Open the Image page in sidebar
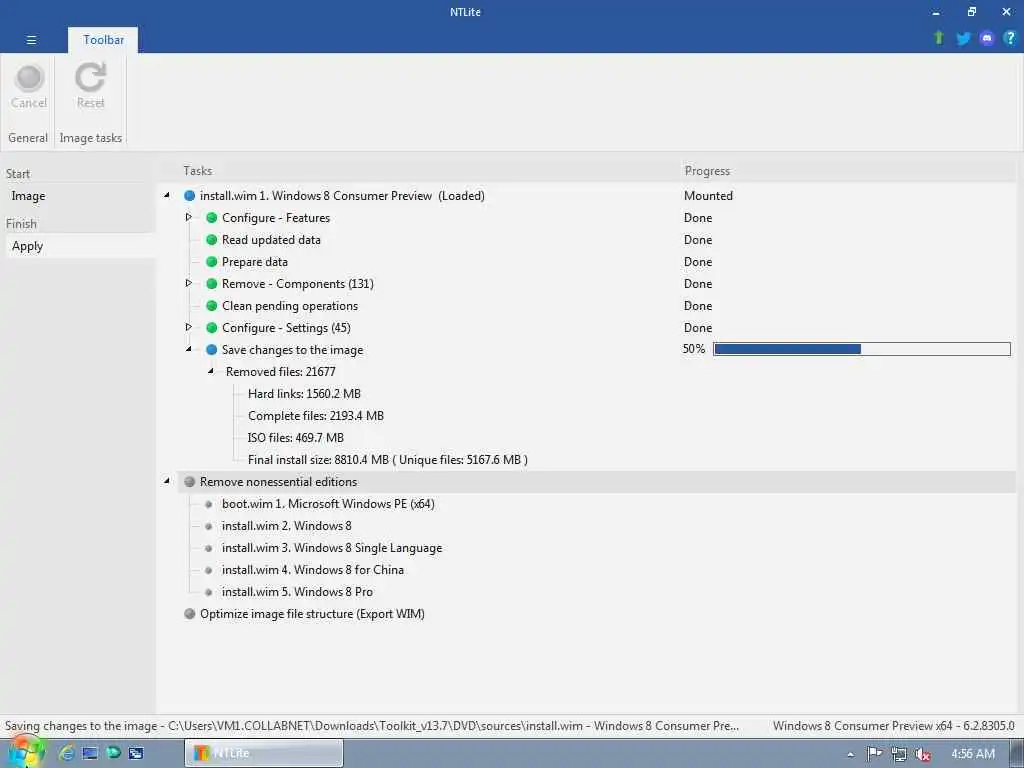Image resolution: width=1024 pixels, height=768 pixels. click(28, 196)
